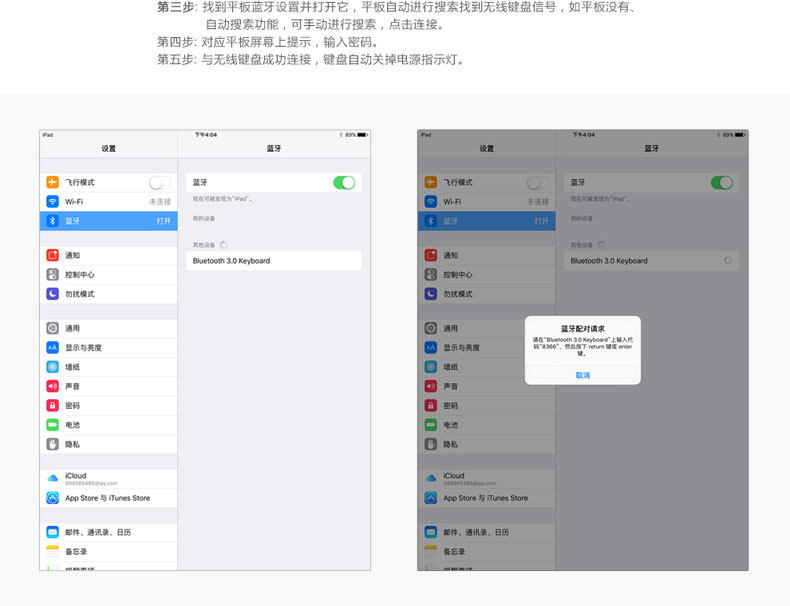The width and height of the screenshot is (790, 606).
Task: Tap Control Center (控制中心) icon in right iPad
Action: tap(430, 275)
